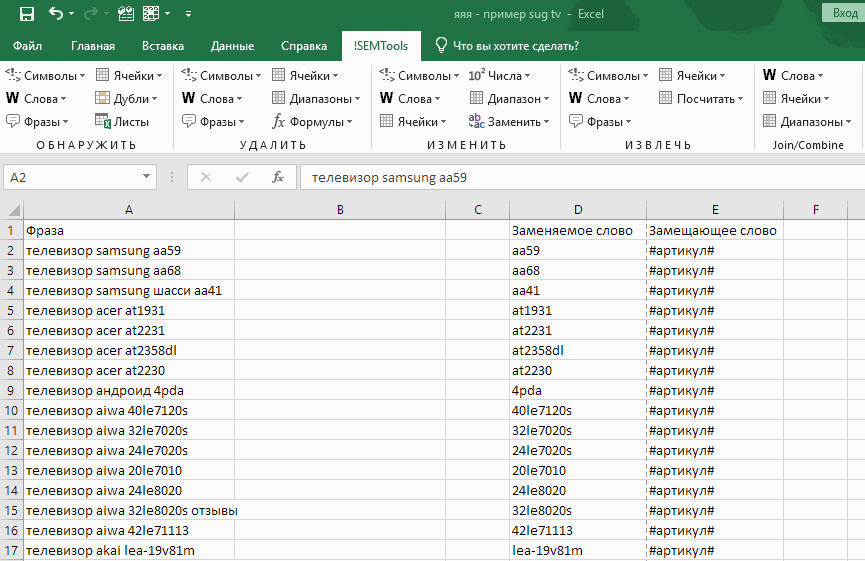Open Ячейки menu in ОБНАРУЖИТЬ group

tap(129, 76)
